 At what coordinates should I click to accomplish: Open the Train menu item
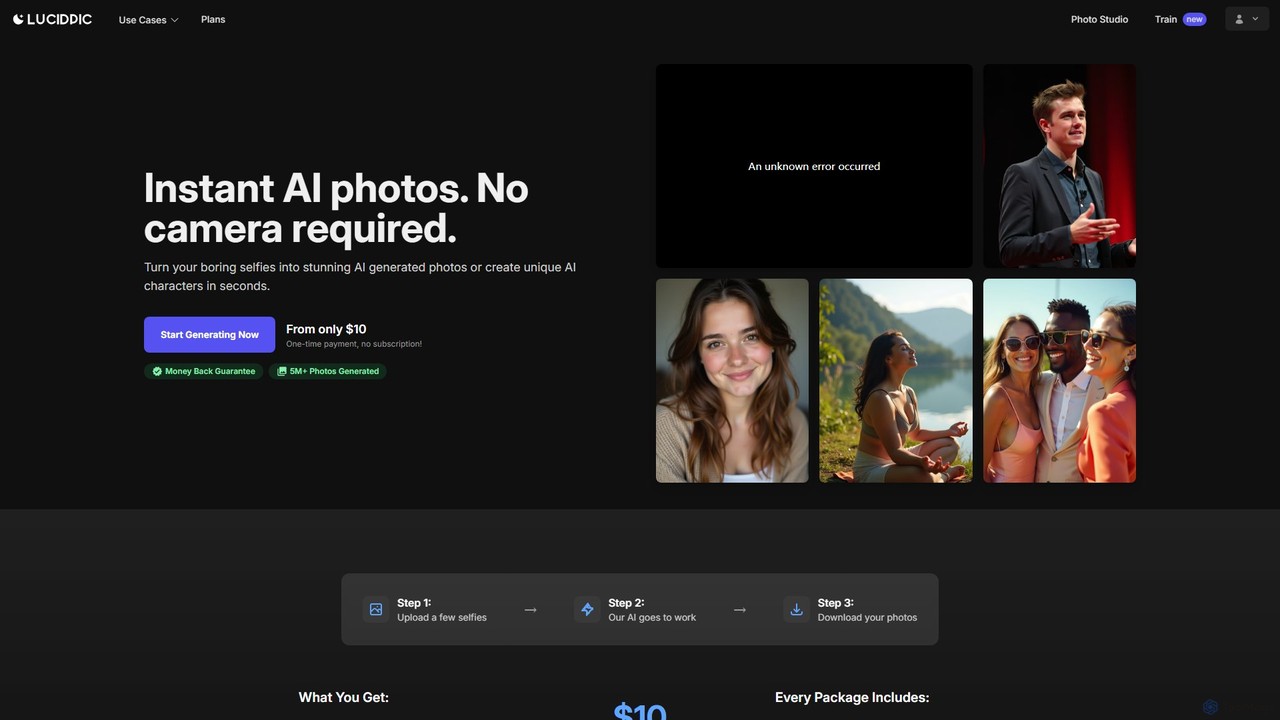click(1166, 19)
